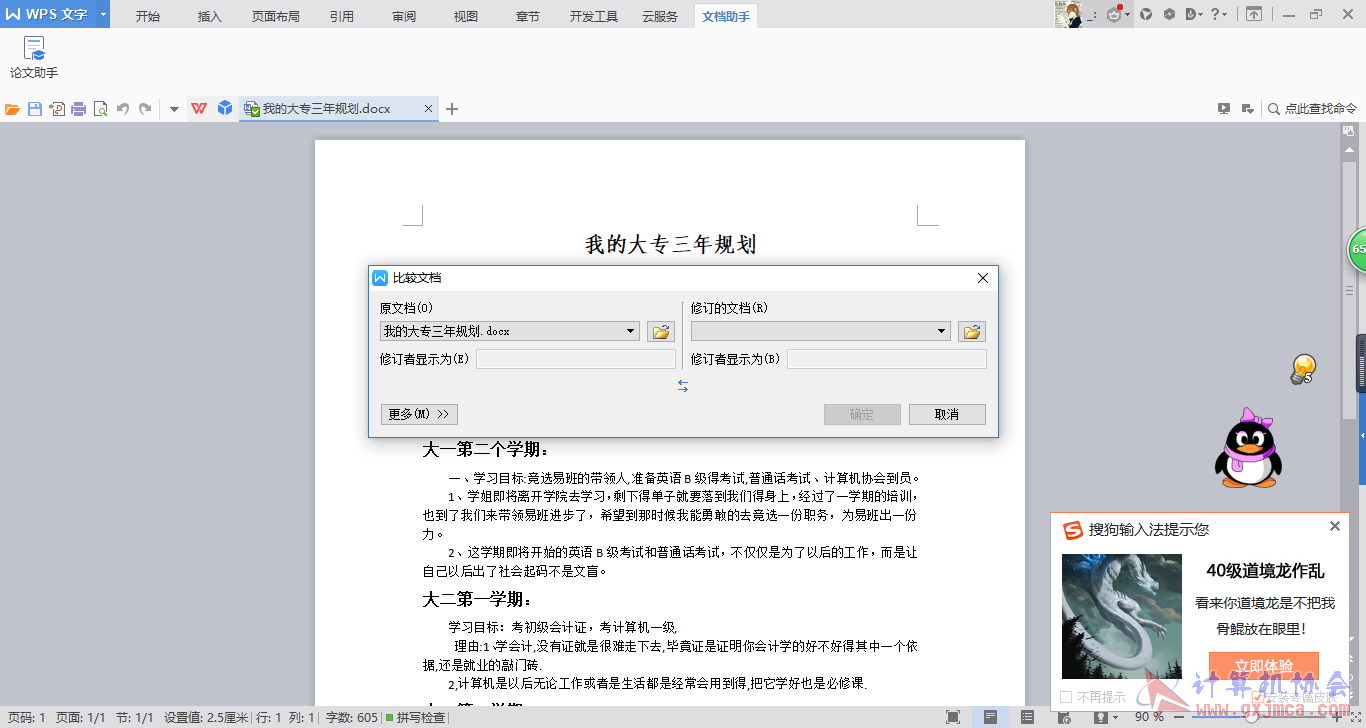The image size is (1366, 728).
Task: Click the dragon ad thumbnail image
Action: coord(1122,617)
